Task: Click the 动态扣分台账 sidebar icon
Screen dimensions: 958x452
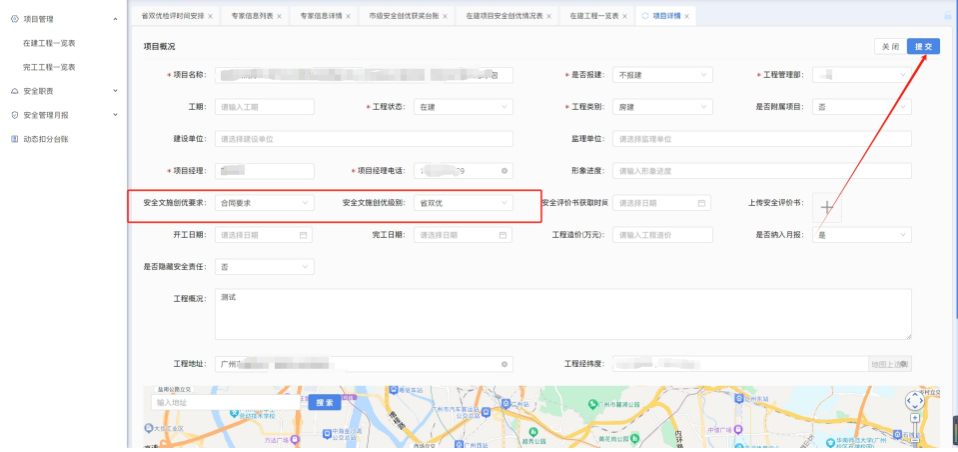Action: (14, 139)
